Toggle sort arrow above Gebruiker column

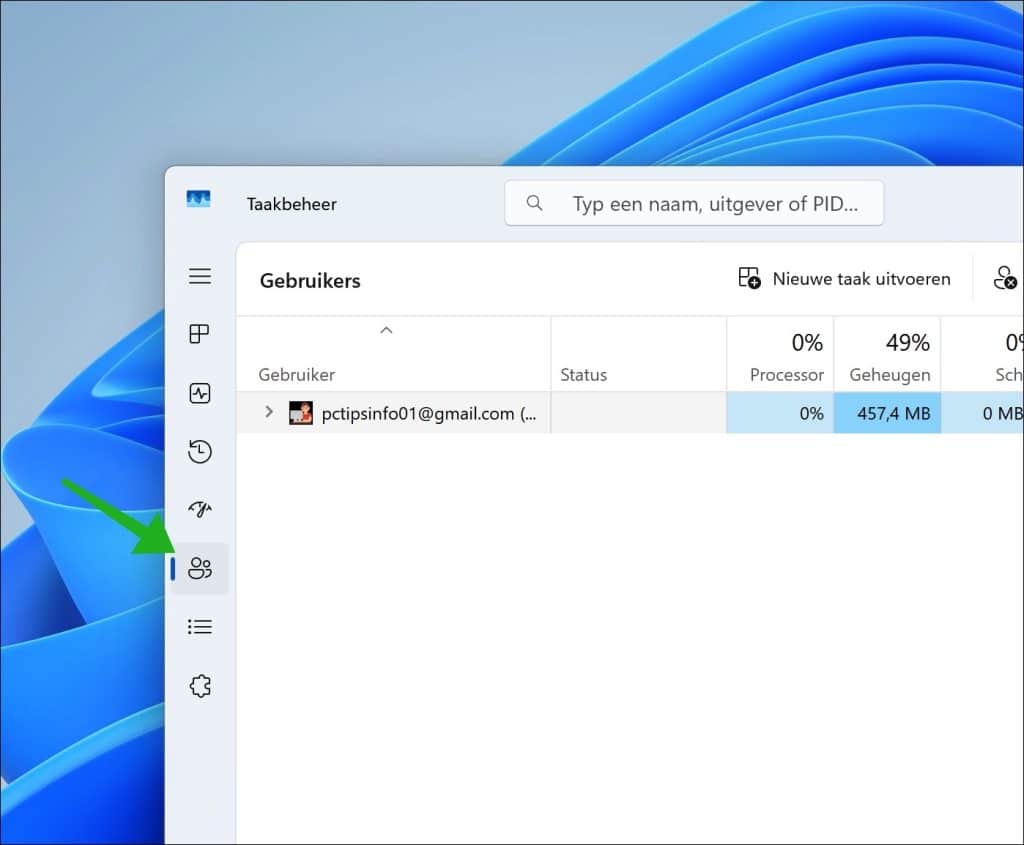(x=386, y=330)
